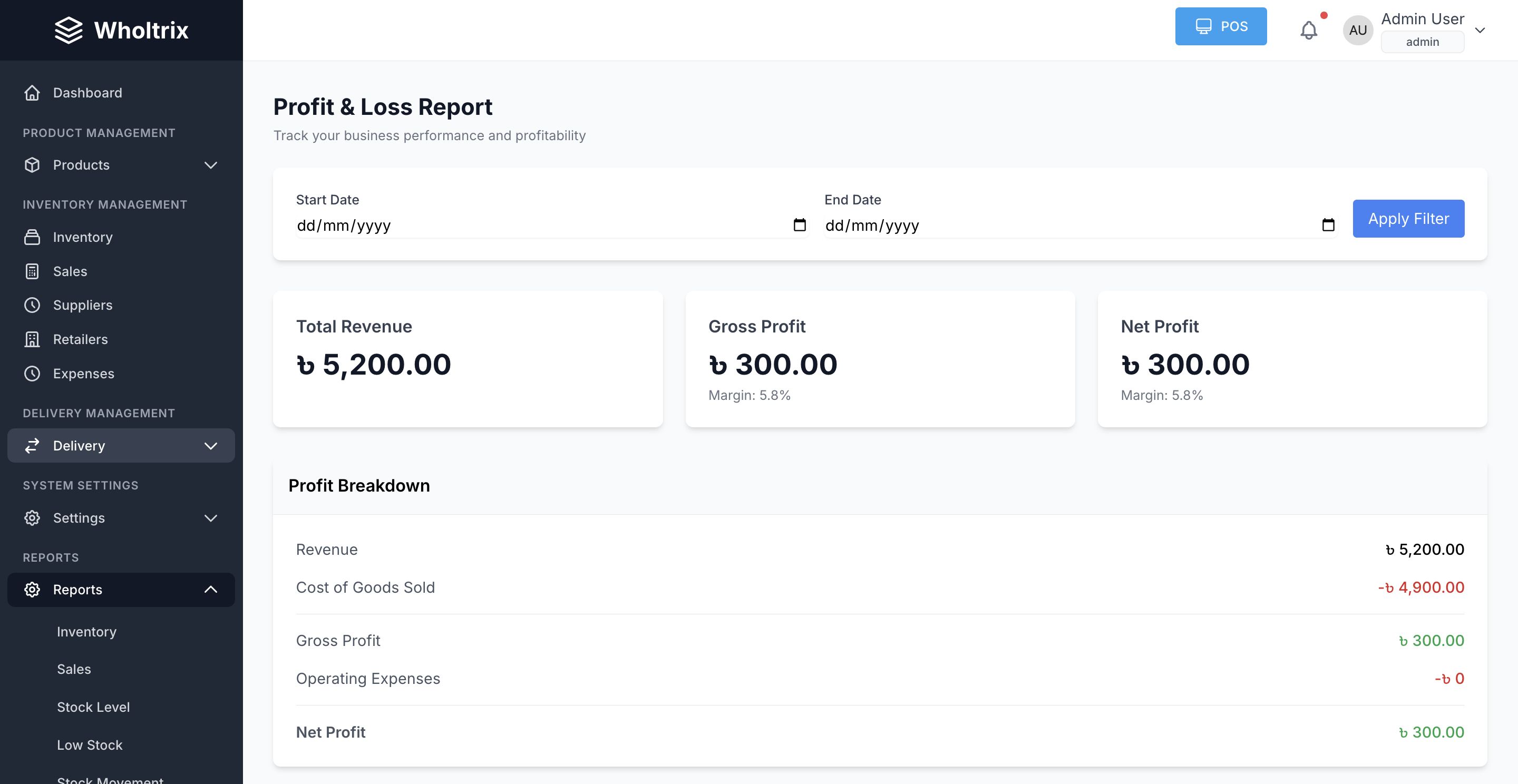The width and height of the screenshot is (1518, 784).
Task: Open the Admin User account dropdown arrow
Action: pyautogui.click(x=1480, y=30)
